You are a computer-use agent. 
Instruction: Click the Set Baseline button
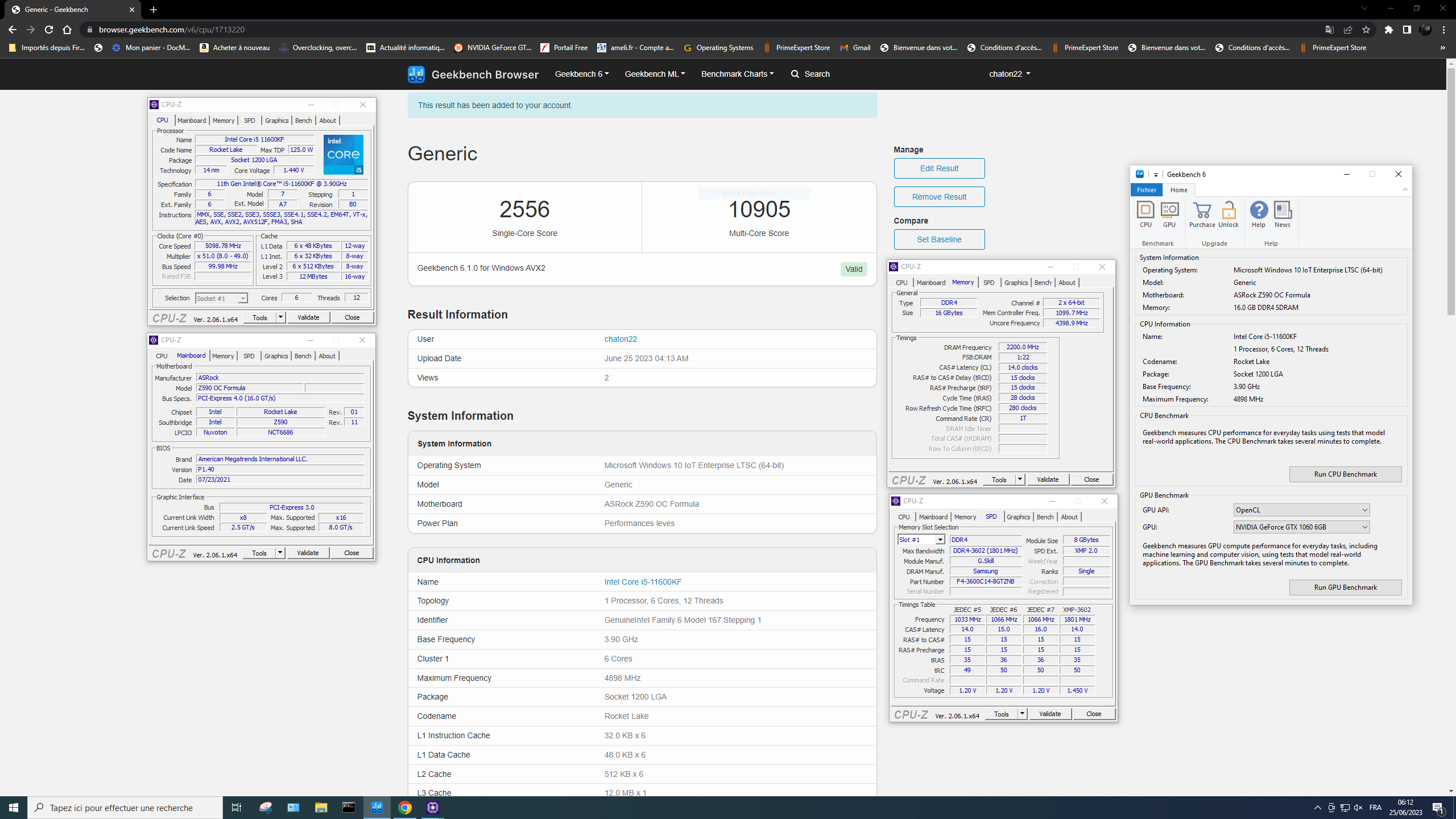coord(939,239)
